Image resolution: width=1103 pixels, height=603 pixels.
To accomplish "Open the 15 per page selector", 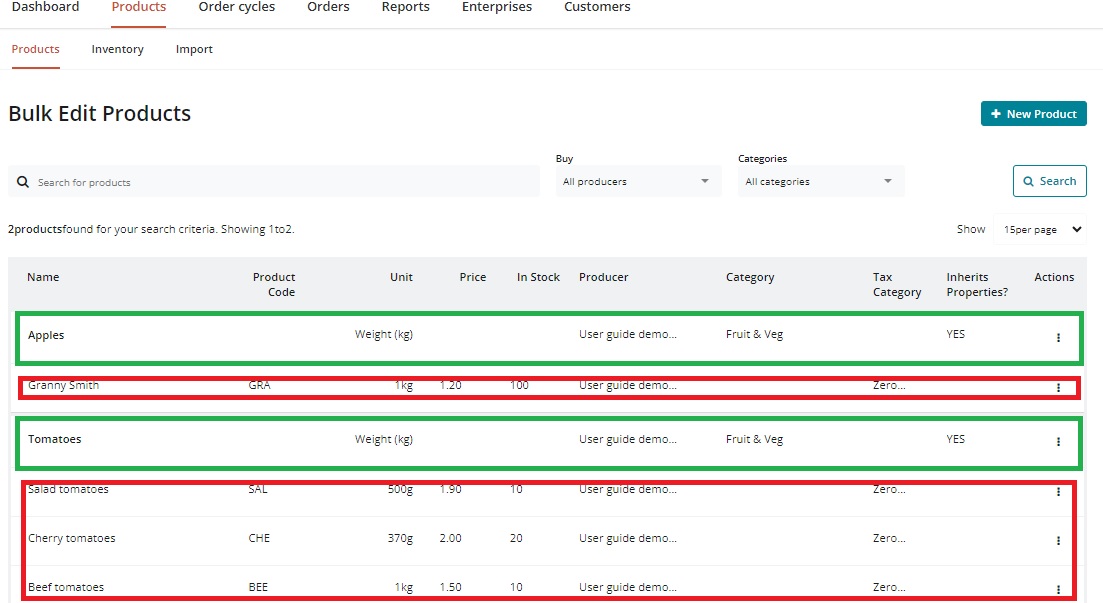I will coord(1043,230).
